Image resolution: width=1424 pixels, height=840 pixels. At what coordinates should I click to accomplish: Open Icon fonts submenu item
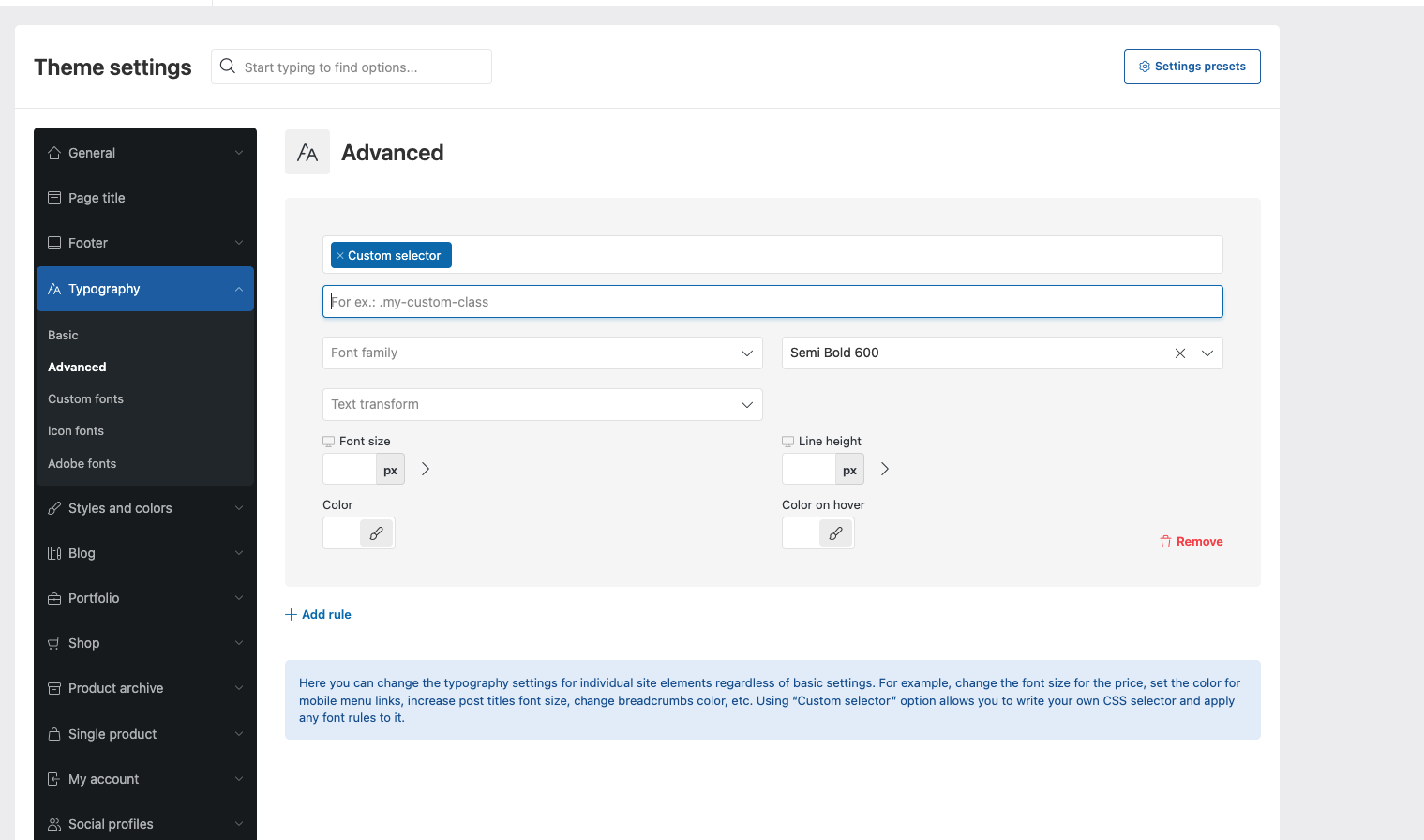pos(76,431)
